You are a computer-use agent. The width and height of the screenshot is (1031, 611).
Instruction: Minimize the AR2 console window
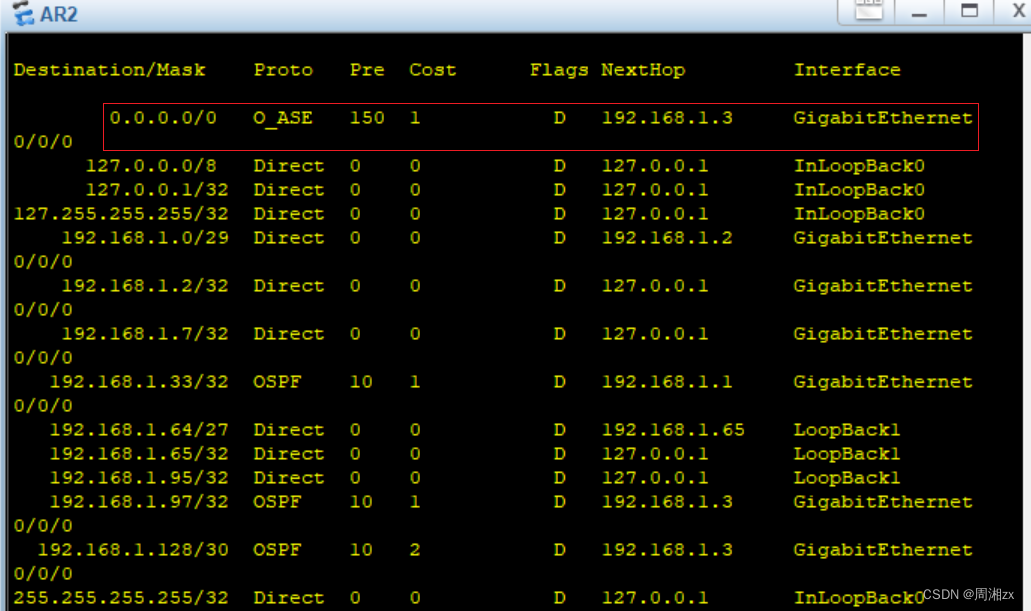point(918,11)
